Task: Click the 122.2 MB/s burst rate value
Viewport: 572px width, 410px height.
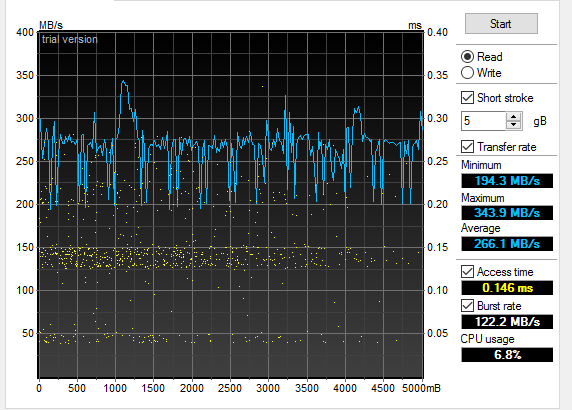Action: coord(507,322)
